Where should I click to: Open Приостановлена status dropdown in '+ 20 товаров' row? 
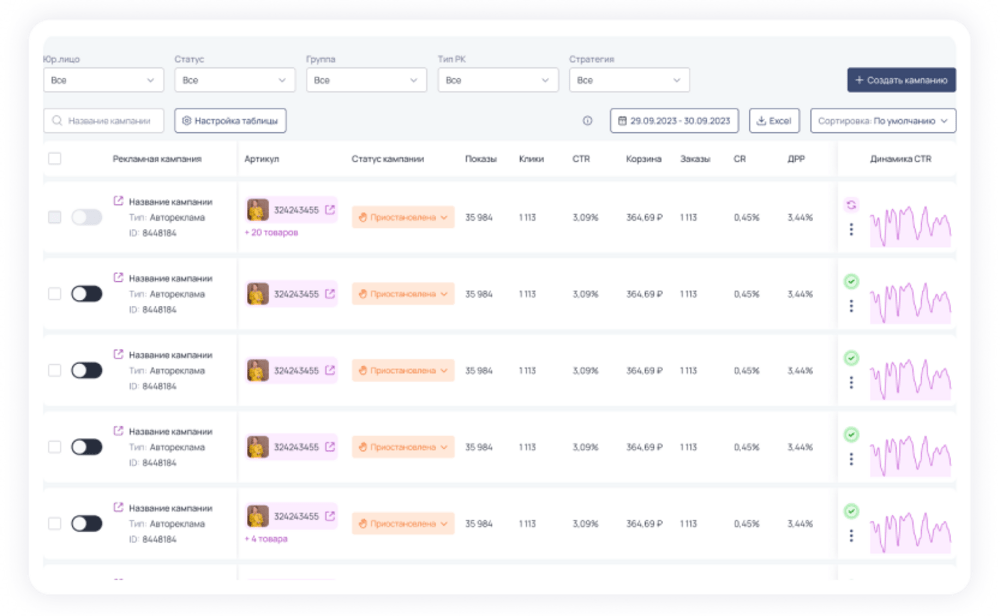(403, 217)
